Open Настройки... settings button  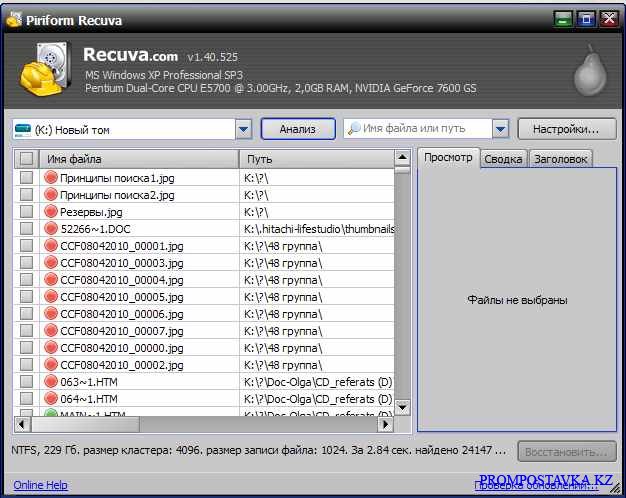567,129
